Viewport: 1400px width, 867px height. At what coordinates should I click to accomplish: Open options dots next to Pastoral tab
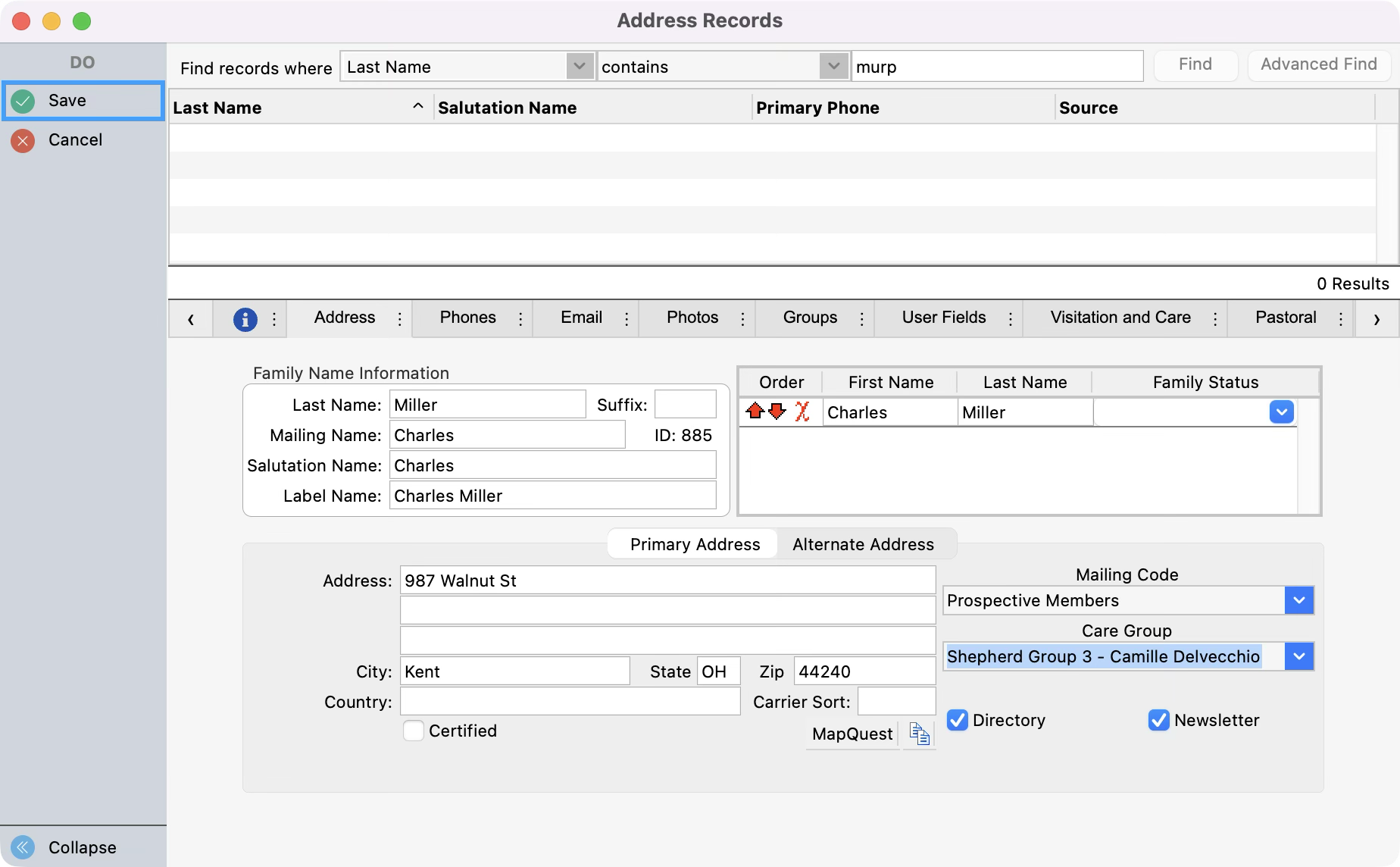pyautogui.click(x=1341, y=319)
